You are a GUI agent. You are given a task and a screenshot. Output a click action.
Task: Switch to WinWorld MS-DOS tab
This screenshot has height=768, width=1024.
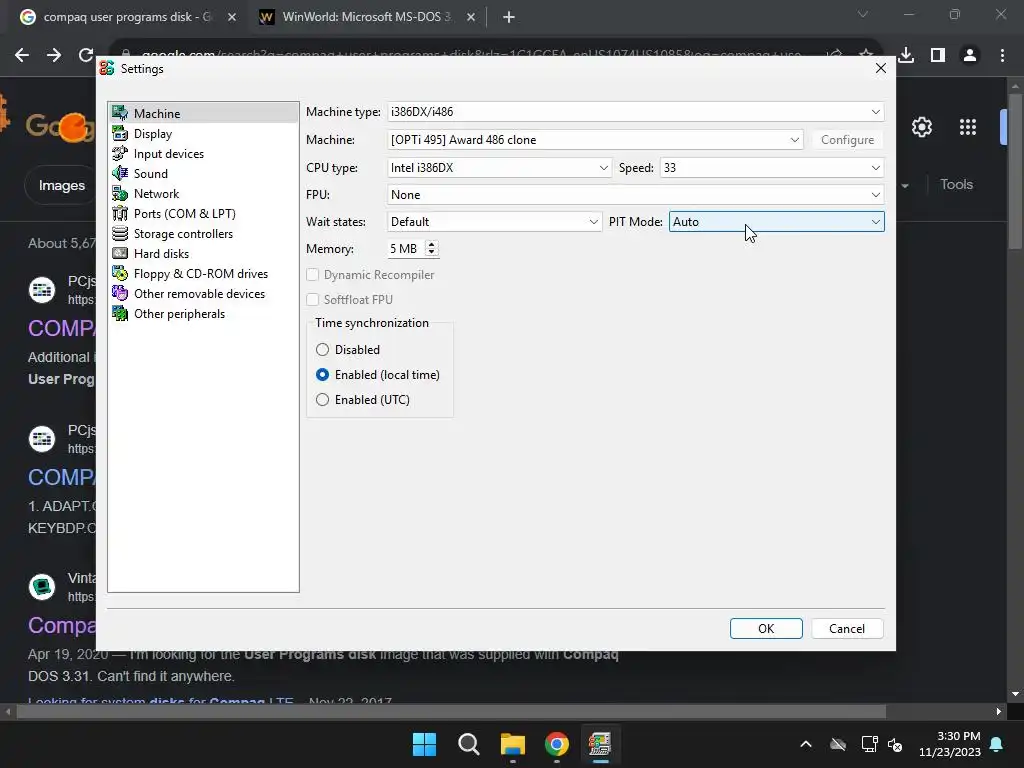(366, 17)
